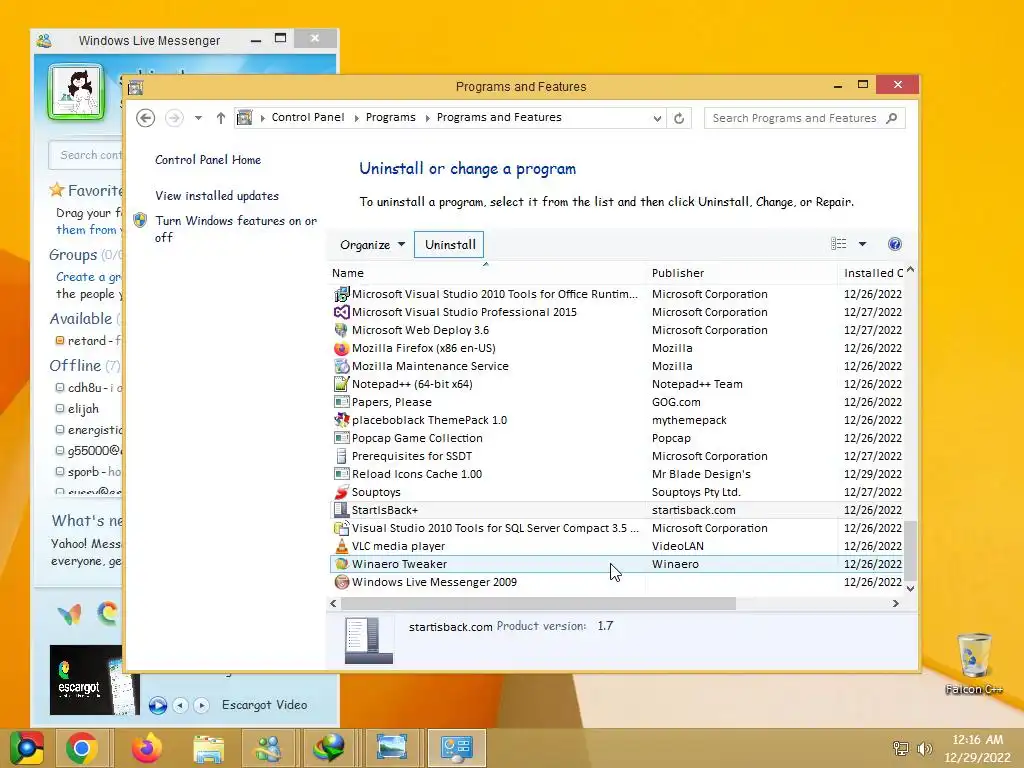
Task: Click Create a group link in Messenger
Action: coord(88,277)
